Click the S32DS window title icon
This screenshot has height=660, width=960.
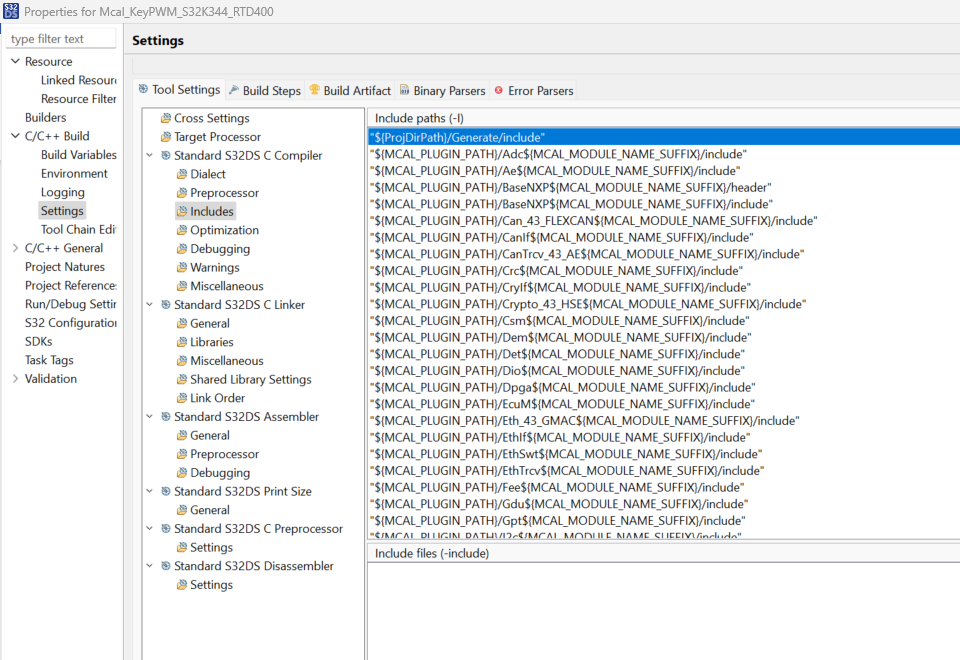tap(11, 11)
